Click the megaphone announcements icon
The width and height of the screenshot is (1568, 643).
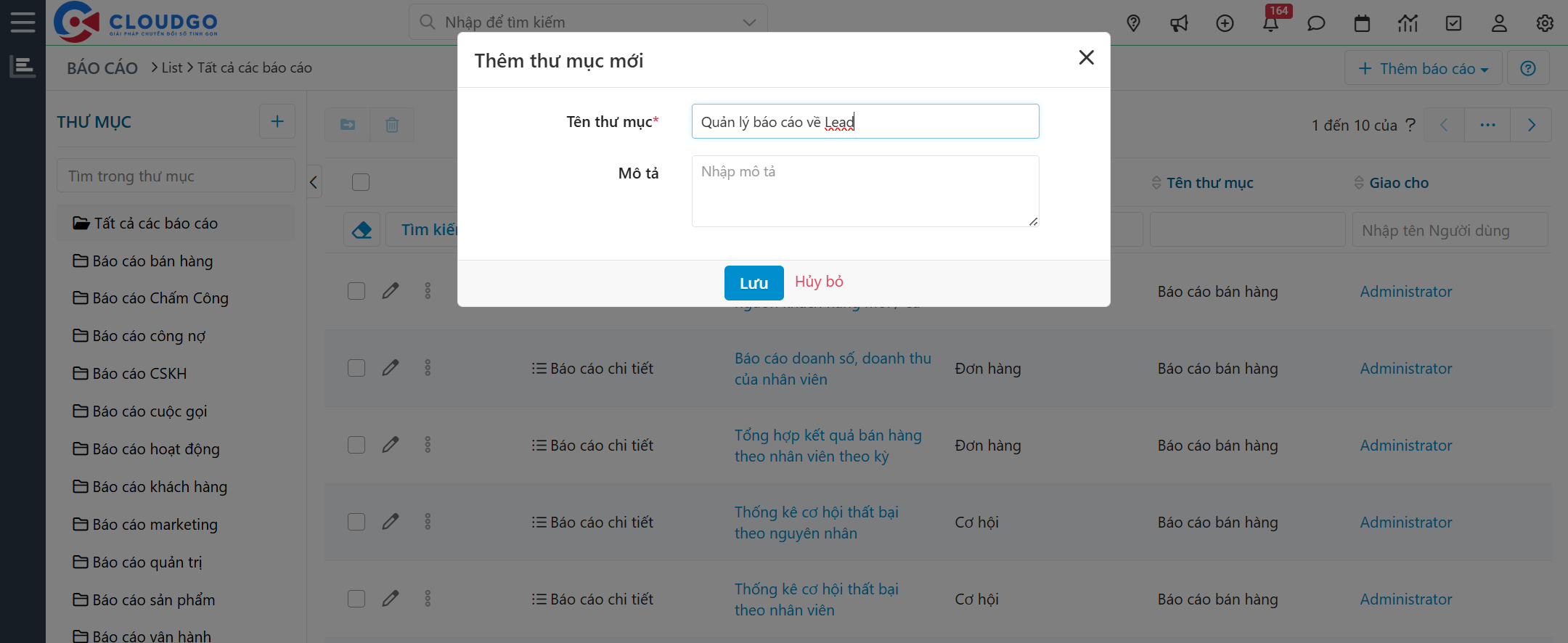[1179, 23]
